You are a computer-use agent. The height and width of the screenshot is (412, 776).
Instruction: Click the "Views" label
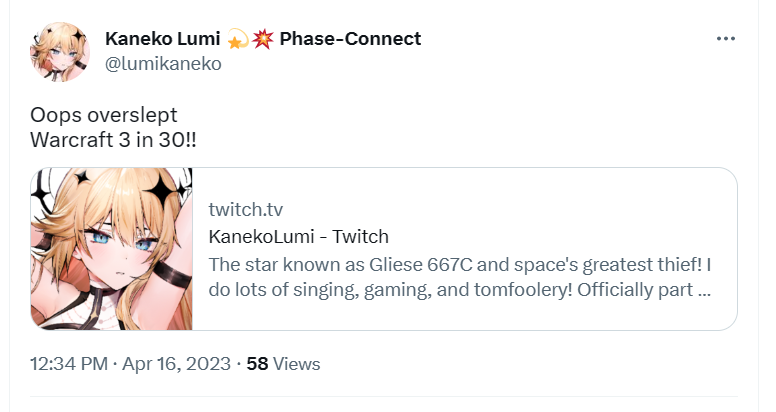click(296, 364)
